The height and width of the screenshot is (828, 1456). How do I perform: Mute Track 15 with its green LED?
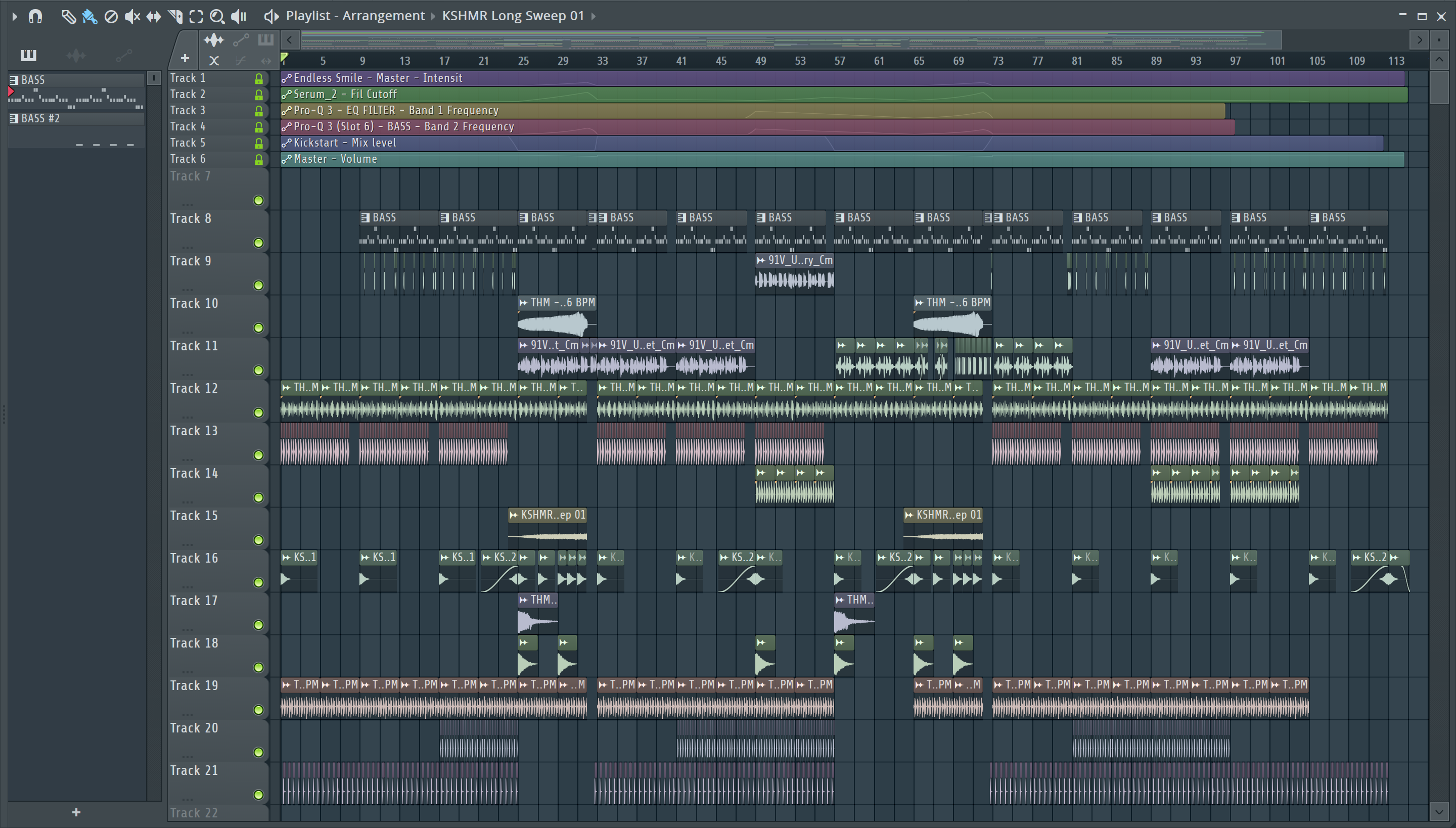258,540
